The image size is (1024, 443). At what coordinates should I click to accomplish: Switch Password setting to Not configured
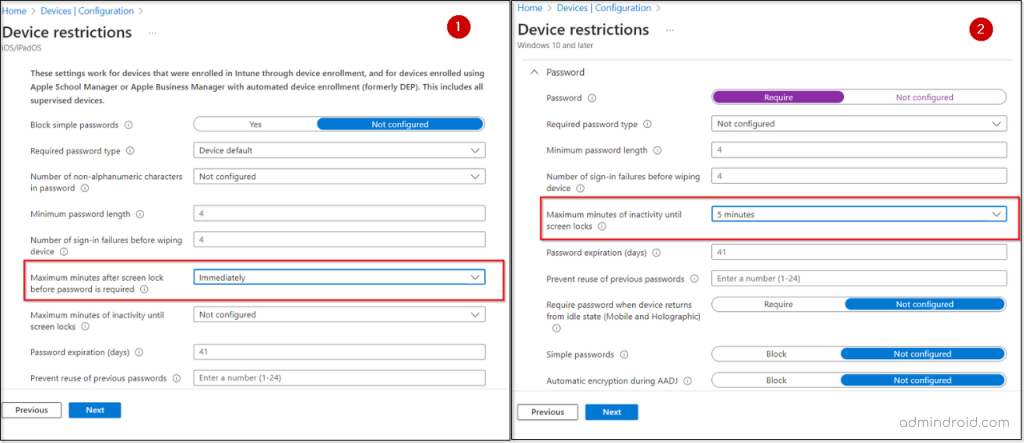[x=924, y=97]
